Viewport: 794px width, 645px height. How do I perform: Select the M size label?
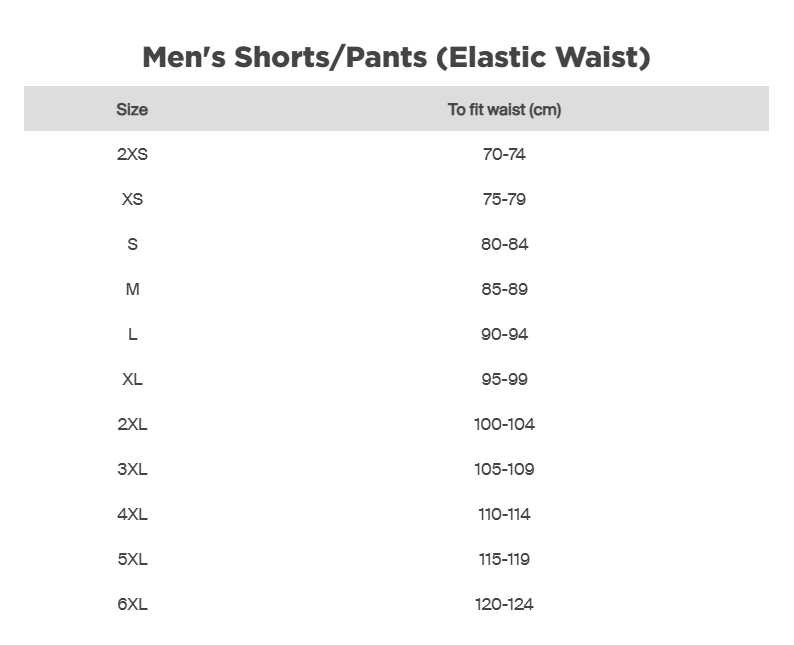pos(132,289)
